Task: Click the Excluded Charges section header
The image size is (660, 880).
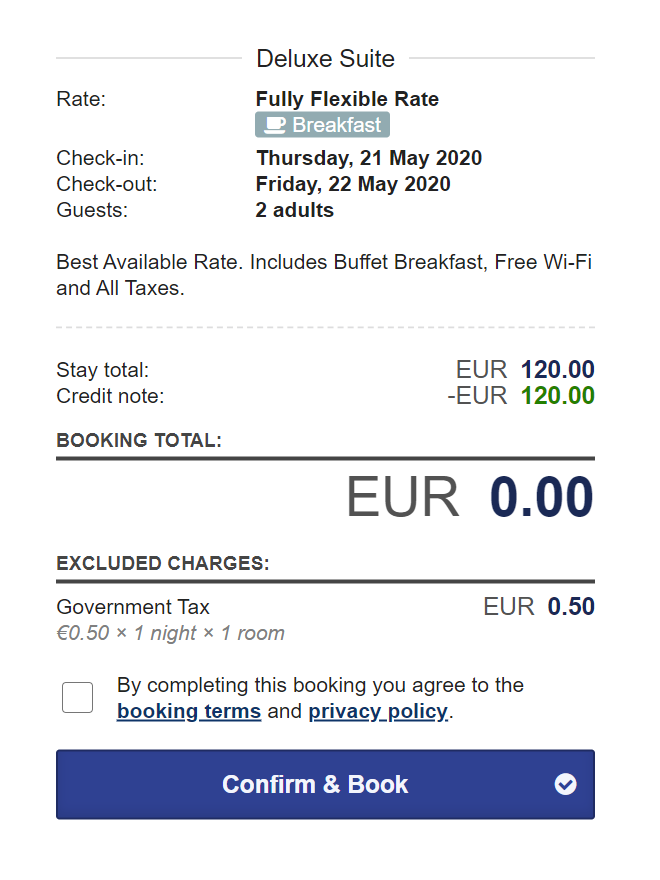Action: tap(163, 563)
